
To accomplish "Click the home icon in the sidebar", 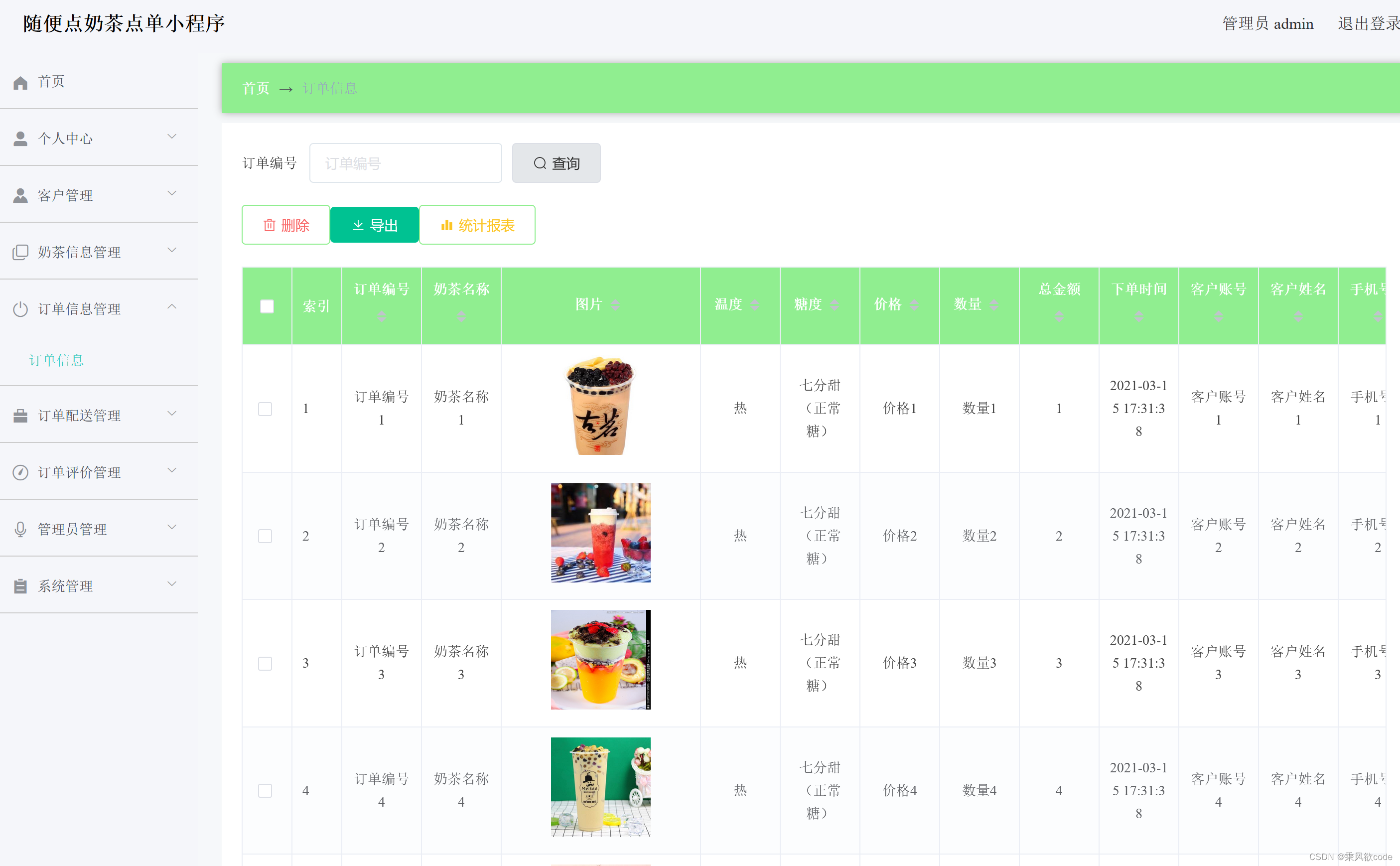I will (20, 83).
